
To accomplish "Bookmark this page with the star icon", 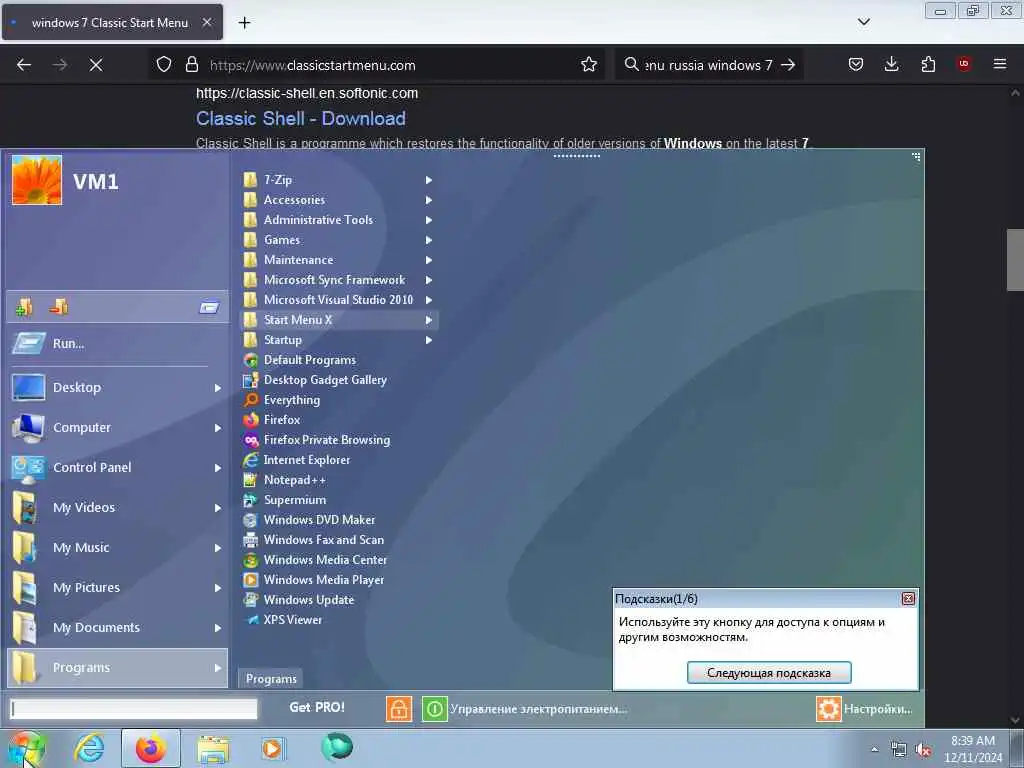I will [x=589, y=65].
